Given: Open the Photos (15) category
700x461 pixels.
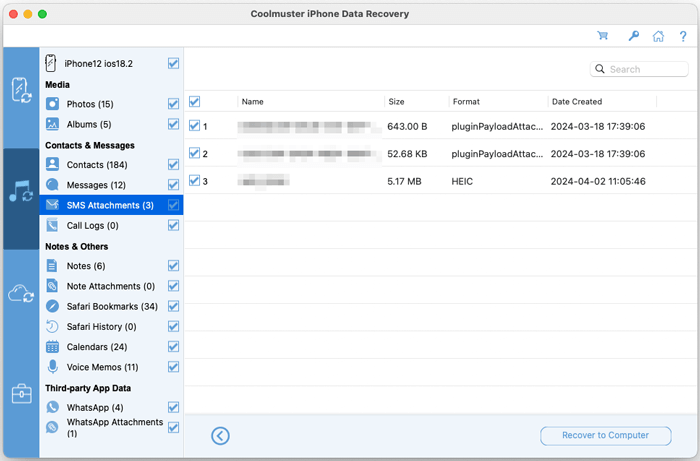Looking at the screenshot, I should point(111,104).
